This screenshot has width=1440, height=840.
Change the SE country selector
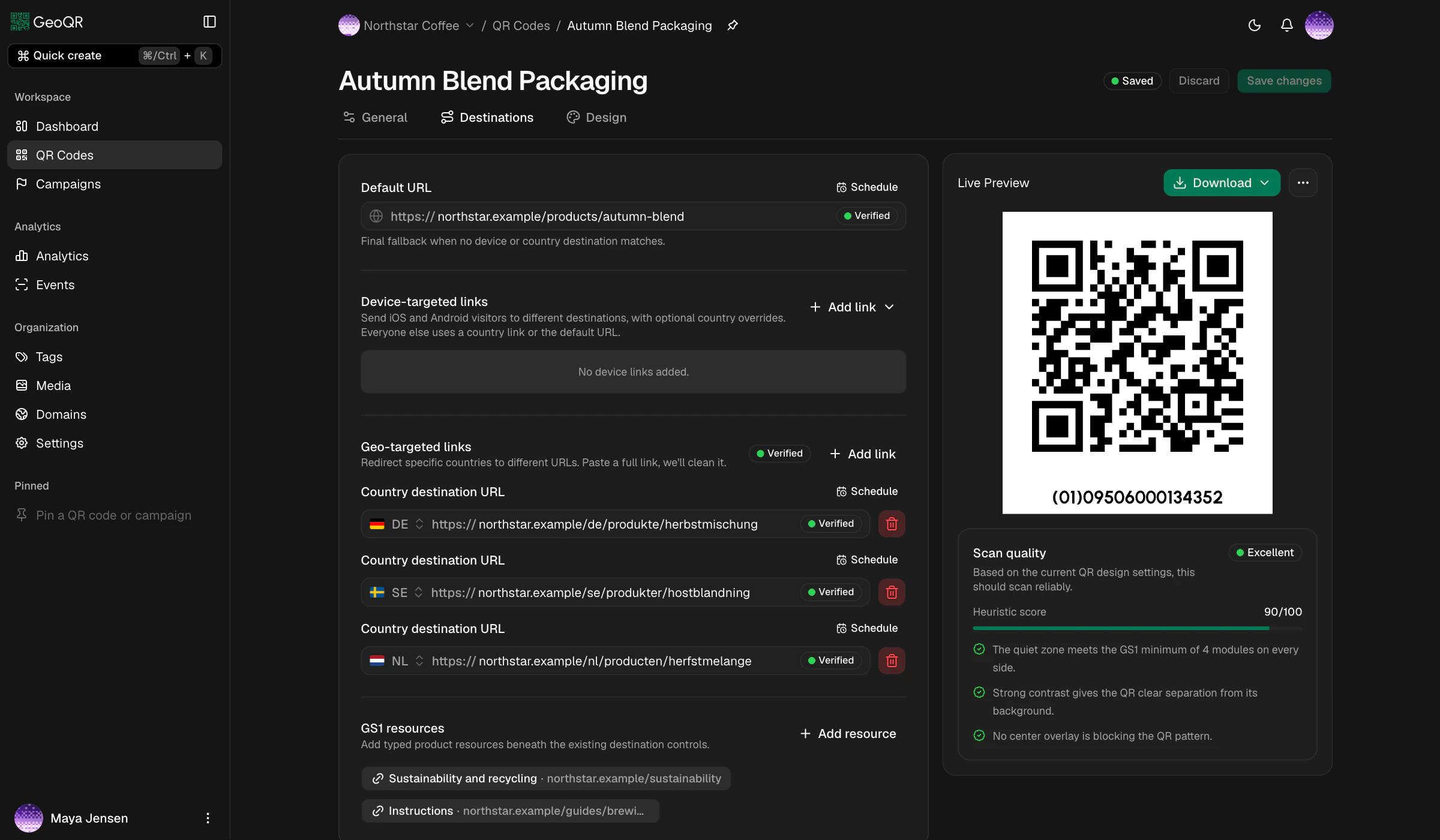(x=397, y=592)
